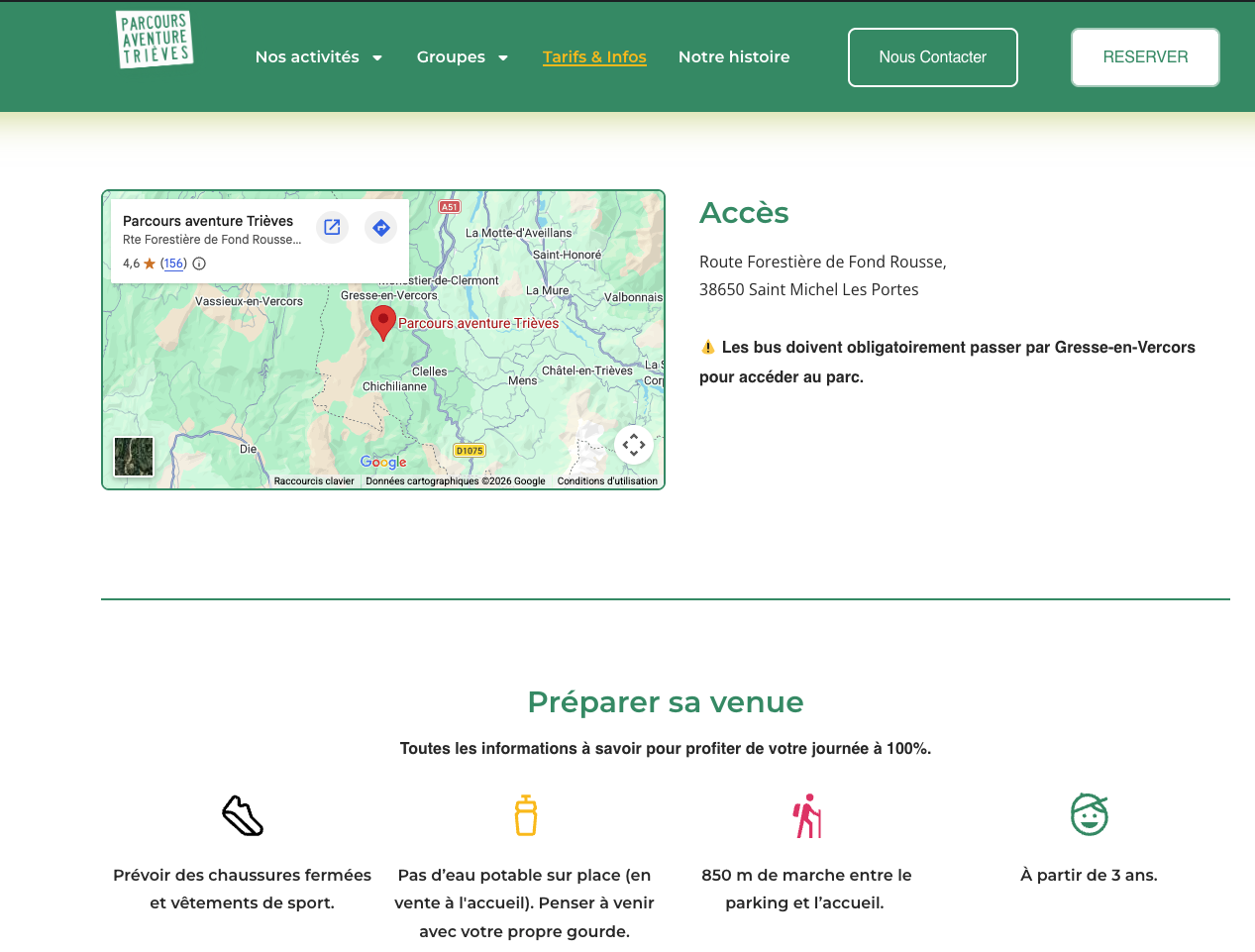This screenshot has height=952, width=1255.
Task: Click the Nous Contacter button
Action: click(933, 57)
